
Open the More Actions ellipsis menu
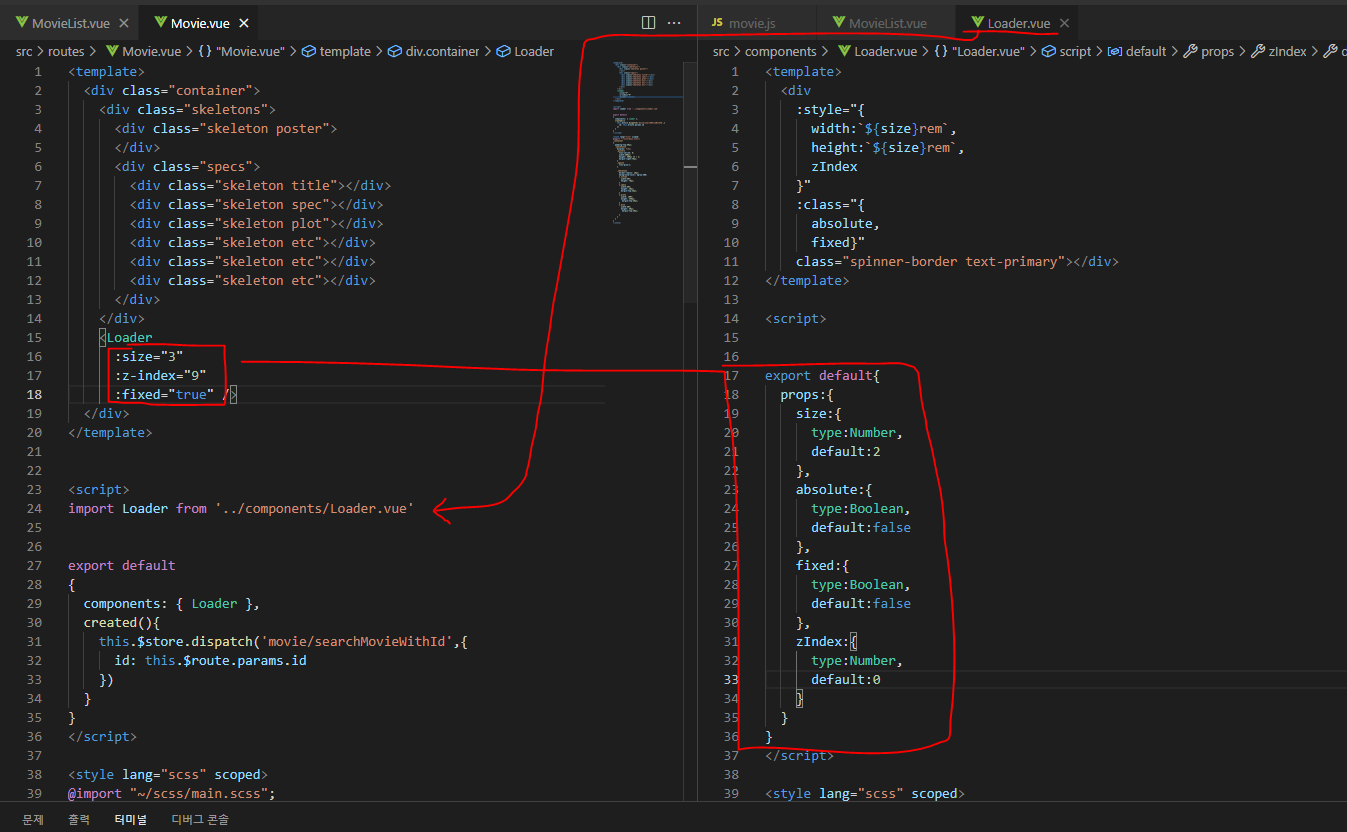pos(675,22)
